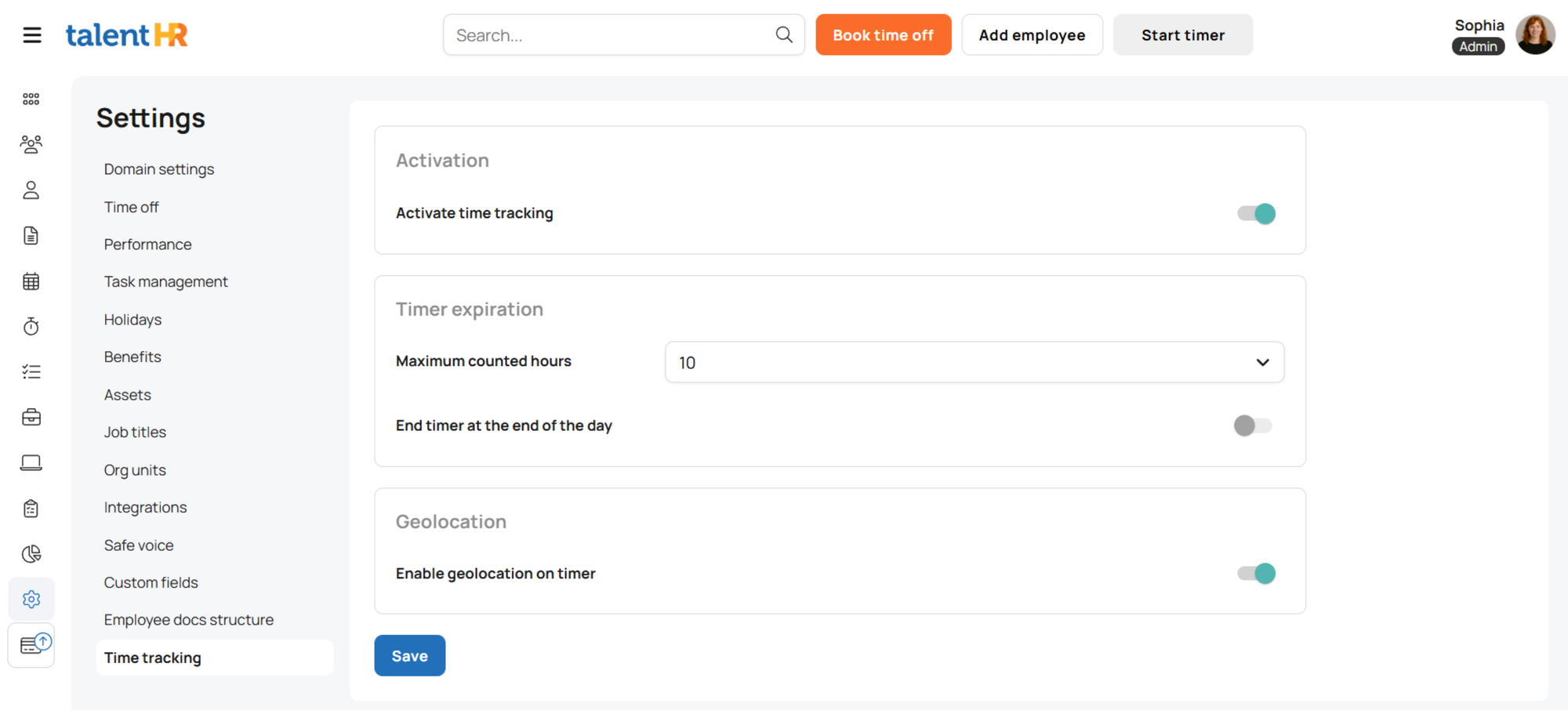Open the hamburger menu icon
This screenshot has height=710, width=1568.
(31, 35)
